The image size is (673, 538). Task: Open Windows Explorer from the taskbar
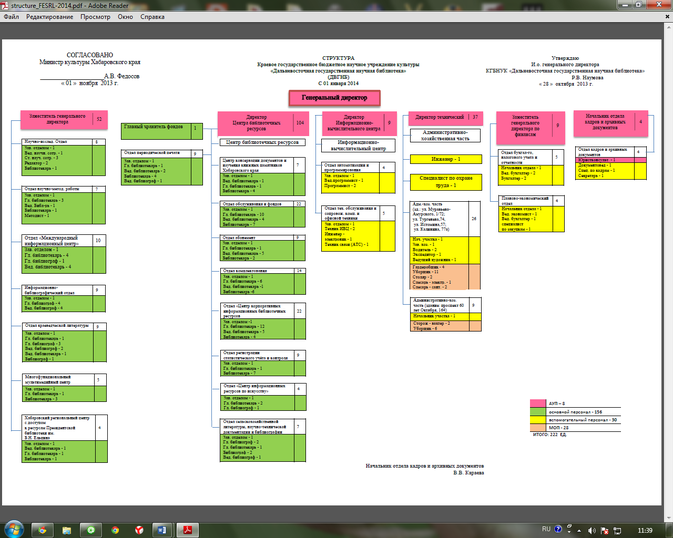click(x=67, y=530)
